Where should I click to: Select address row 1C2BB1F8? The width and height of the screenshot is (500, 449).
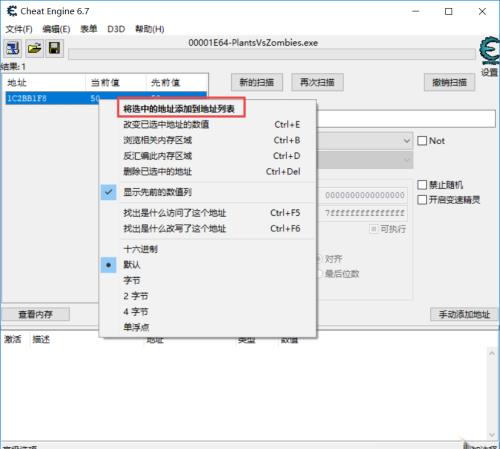(x=53, y=98)
